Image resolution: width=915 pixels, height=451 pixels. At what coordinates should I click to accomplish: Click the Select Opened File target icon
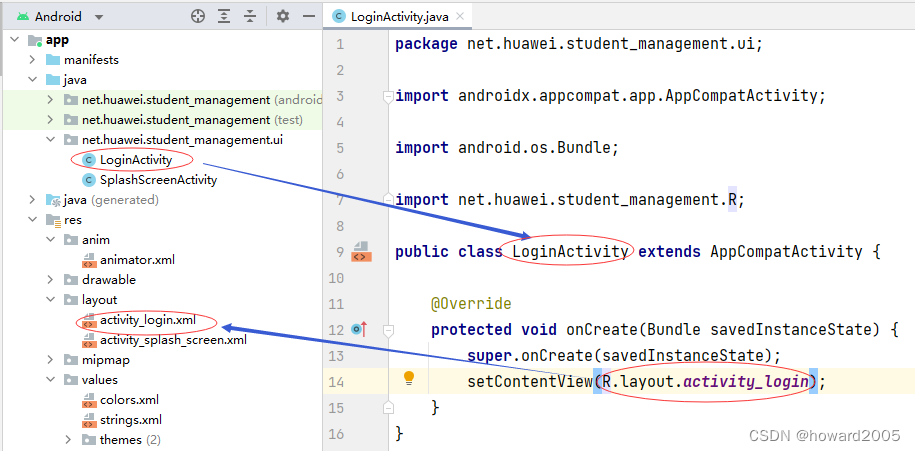tap(198, 16)
